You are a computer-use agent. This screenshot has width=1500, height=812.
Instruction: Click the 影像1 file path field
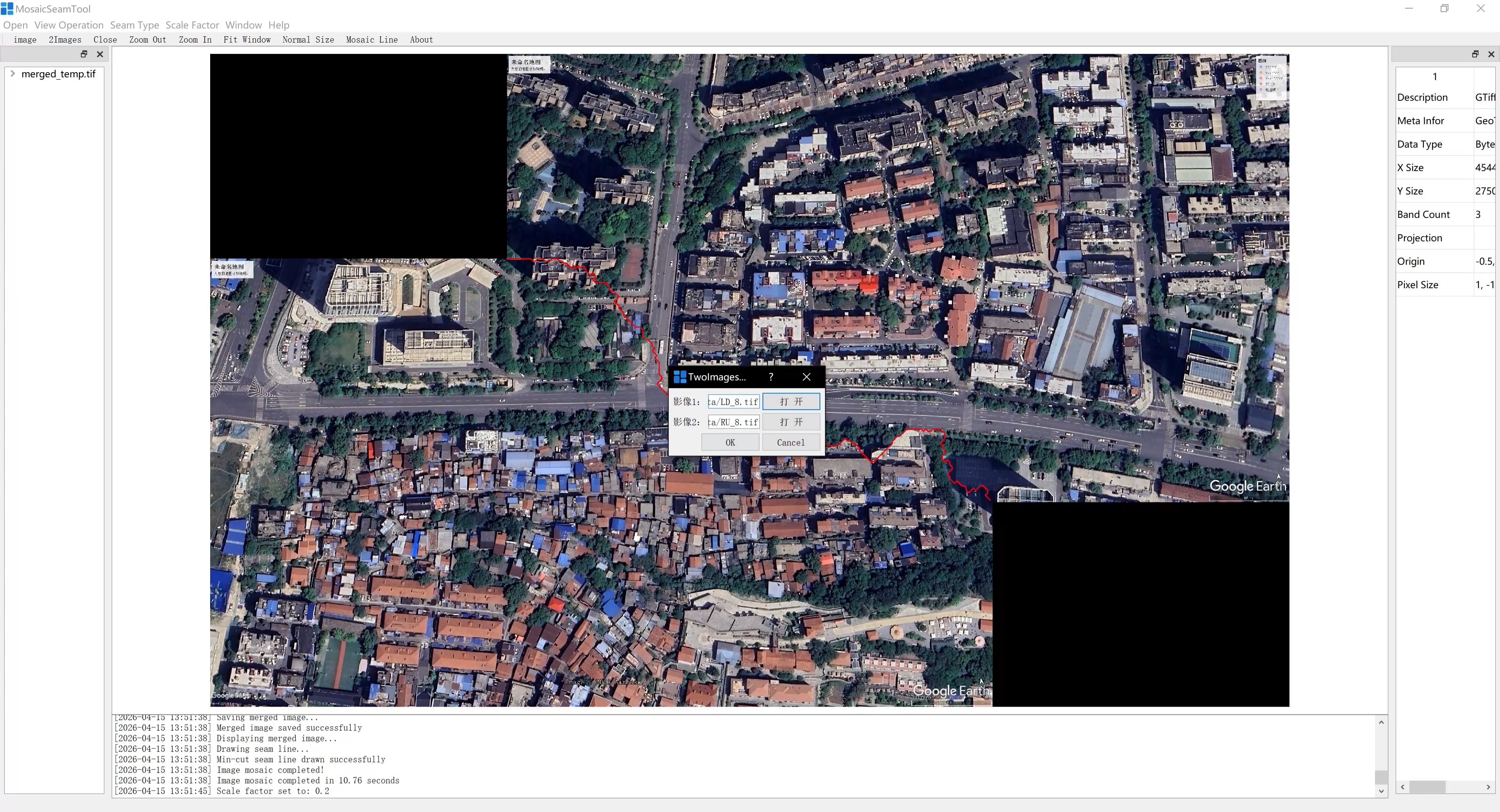click(x=733, y=402)
